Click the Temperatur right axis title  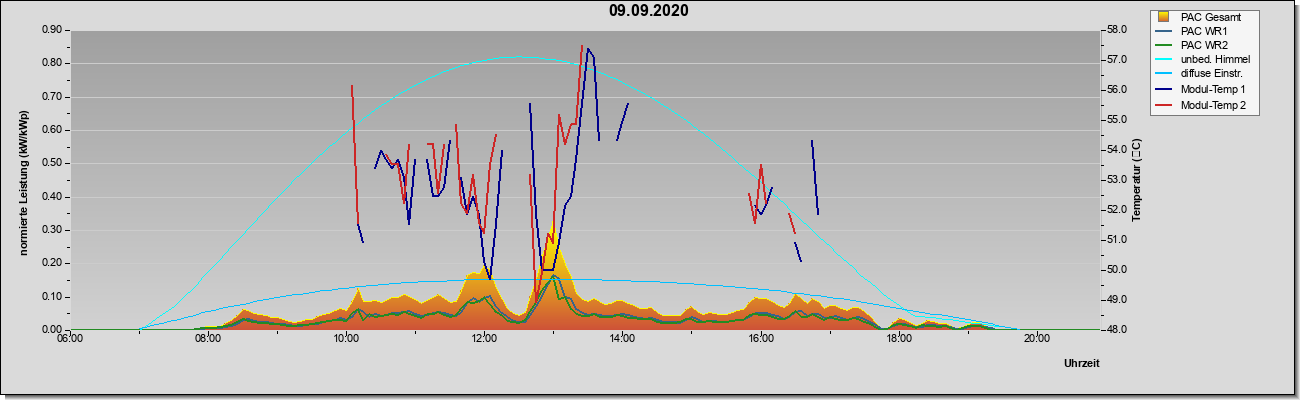click(x=1136, y=181)
